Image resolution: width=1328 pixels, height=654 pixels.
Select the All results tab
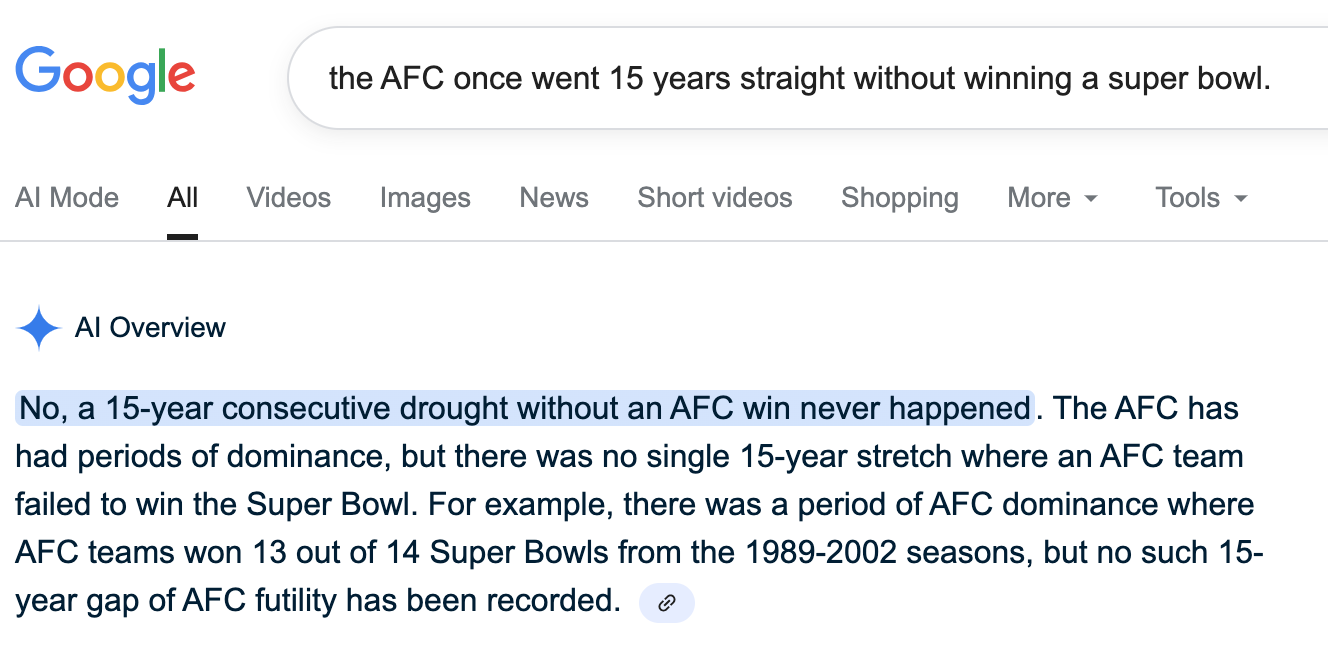click(x=183, y=198)
